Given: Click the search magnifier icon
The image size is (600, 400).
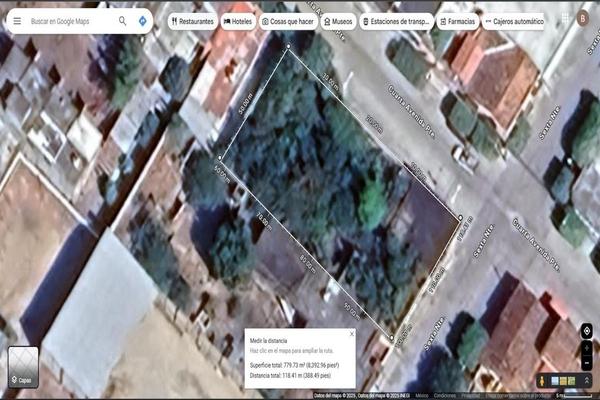Looking at the screenshot, I should pos(122,20).
